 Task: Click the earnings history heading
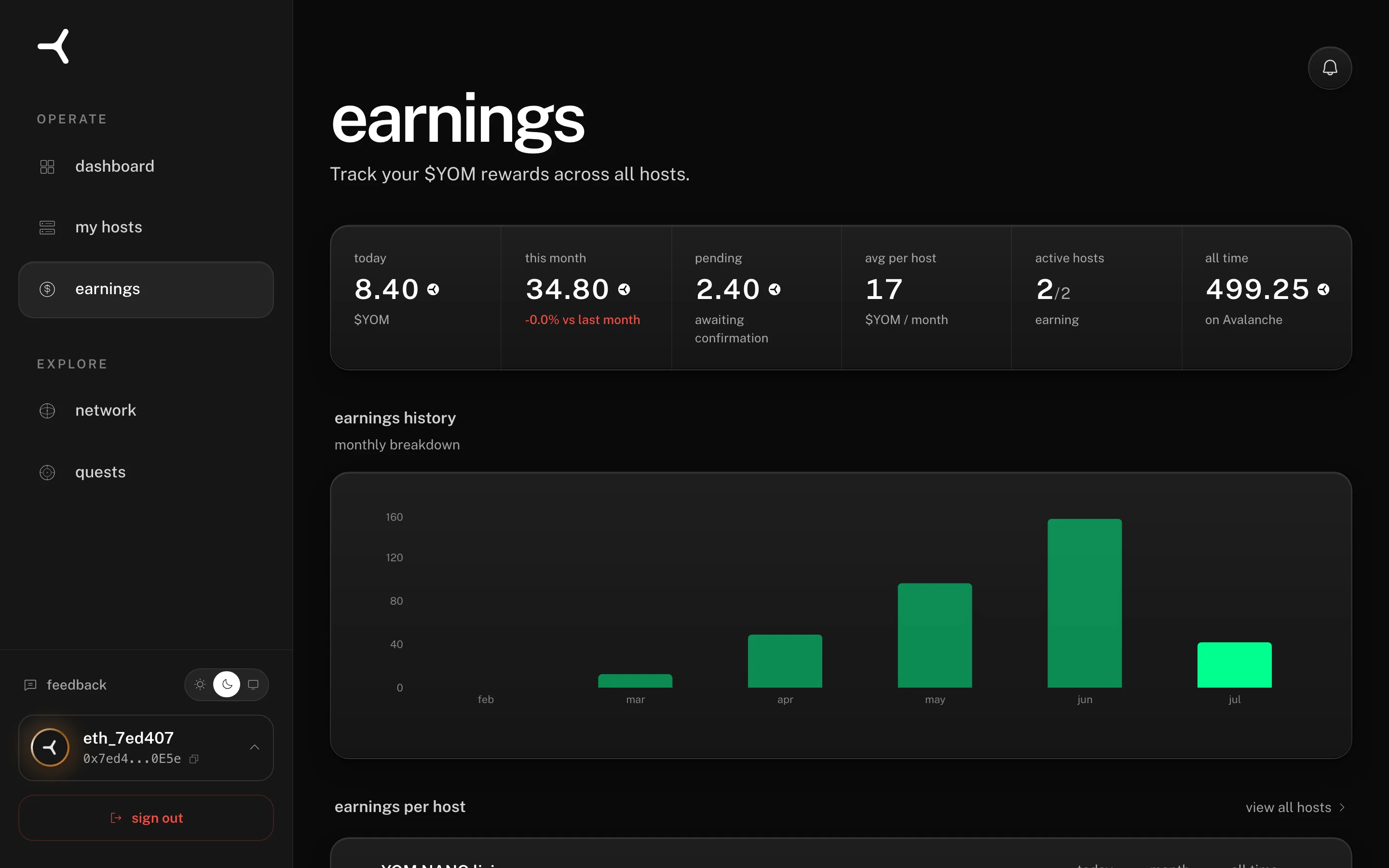[x=395, y=418]
